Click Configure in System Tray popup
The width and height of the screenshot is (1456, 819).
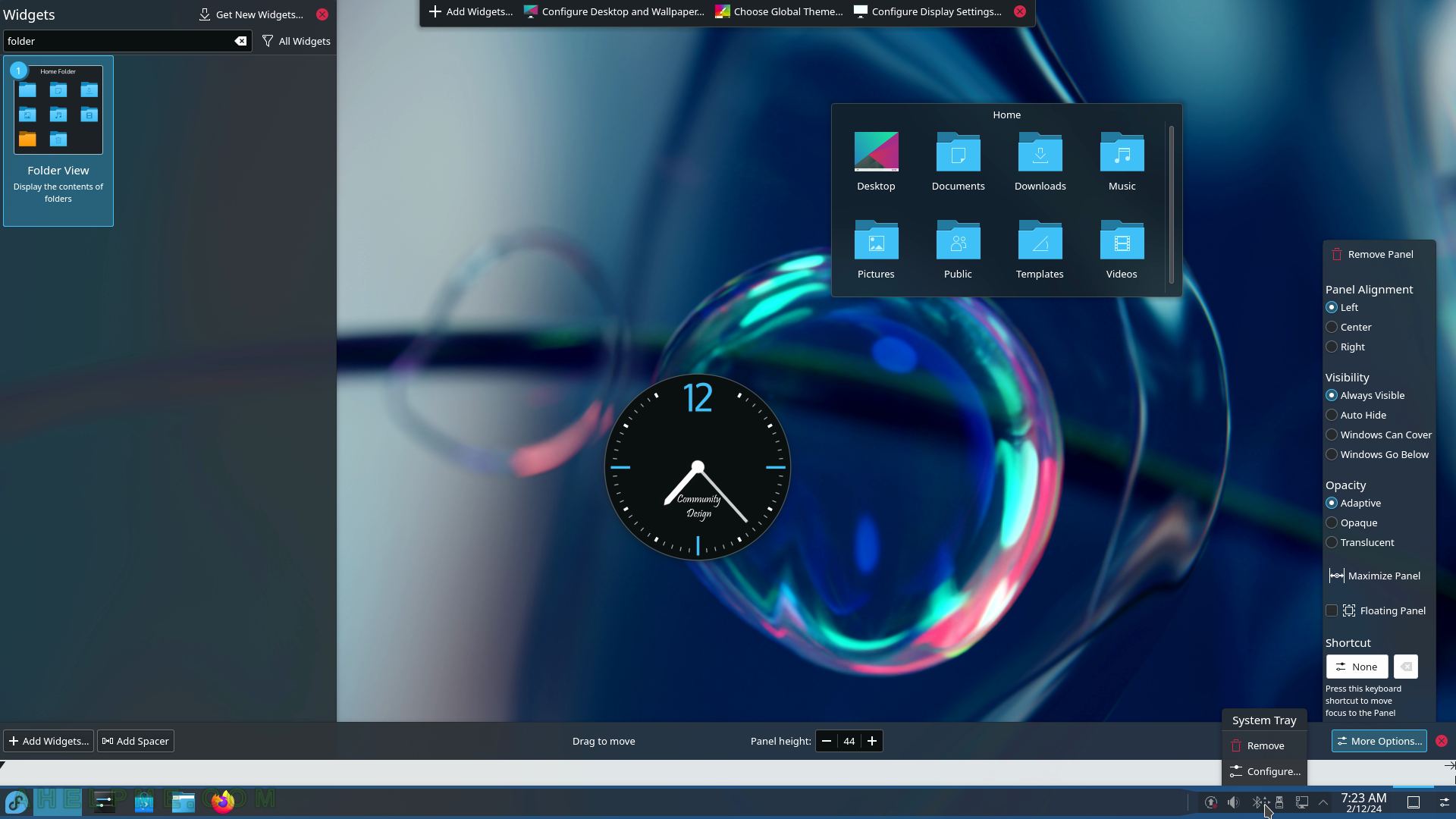[1264, 771]
